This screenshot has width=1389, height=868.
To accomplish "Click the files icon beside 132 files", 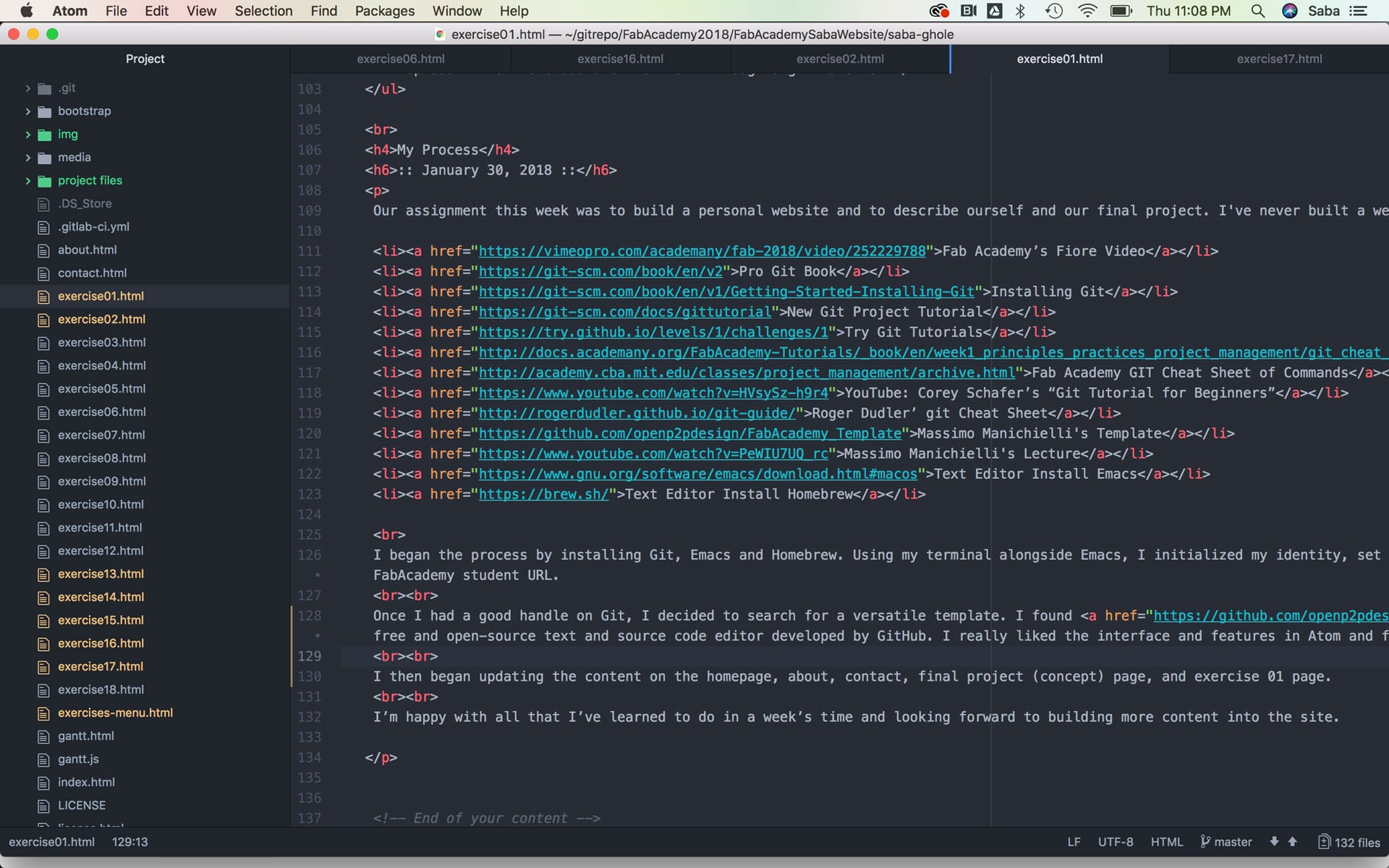I will (1324, 842).
